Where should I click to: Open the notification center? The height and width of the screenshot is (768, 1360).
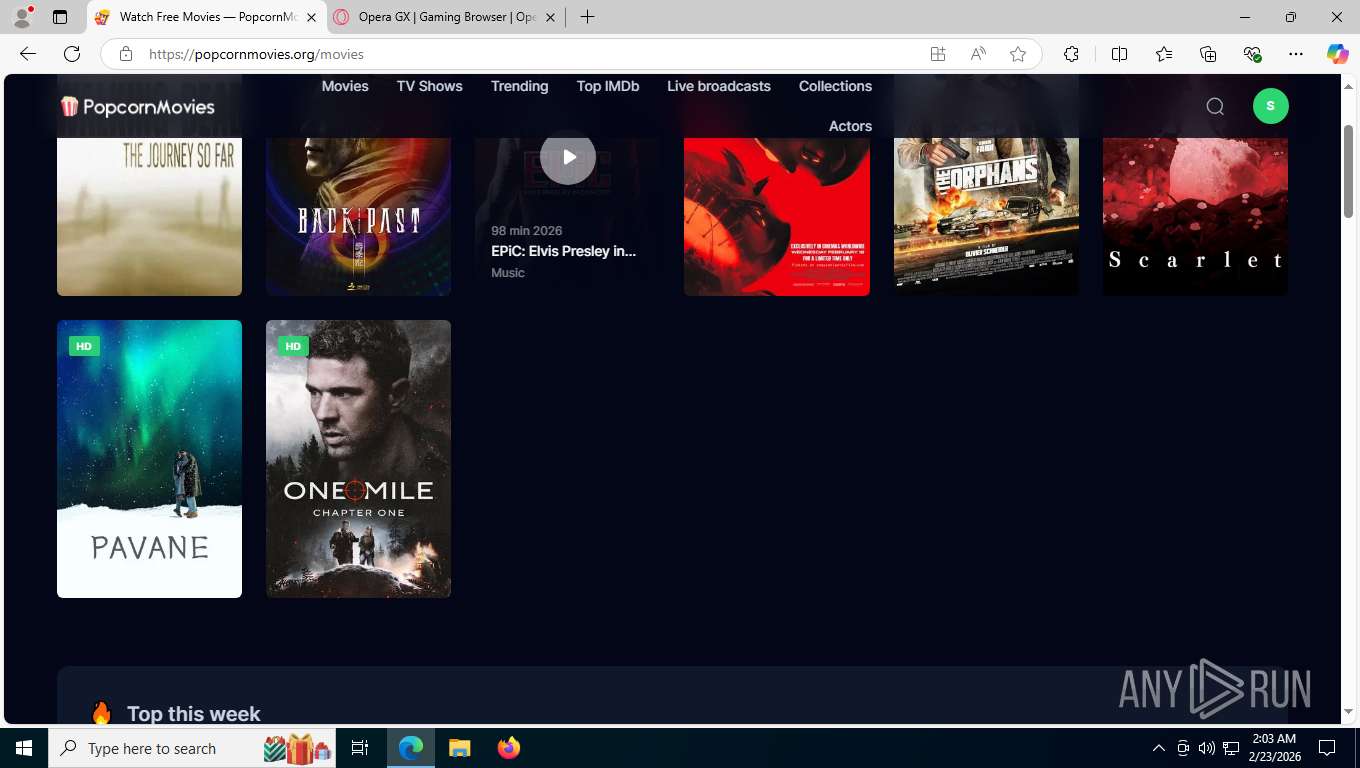1327,748
